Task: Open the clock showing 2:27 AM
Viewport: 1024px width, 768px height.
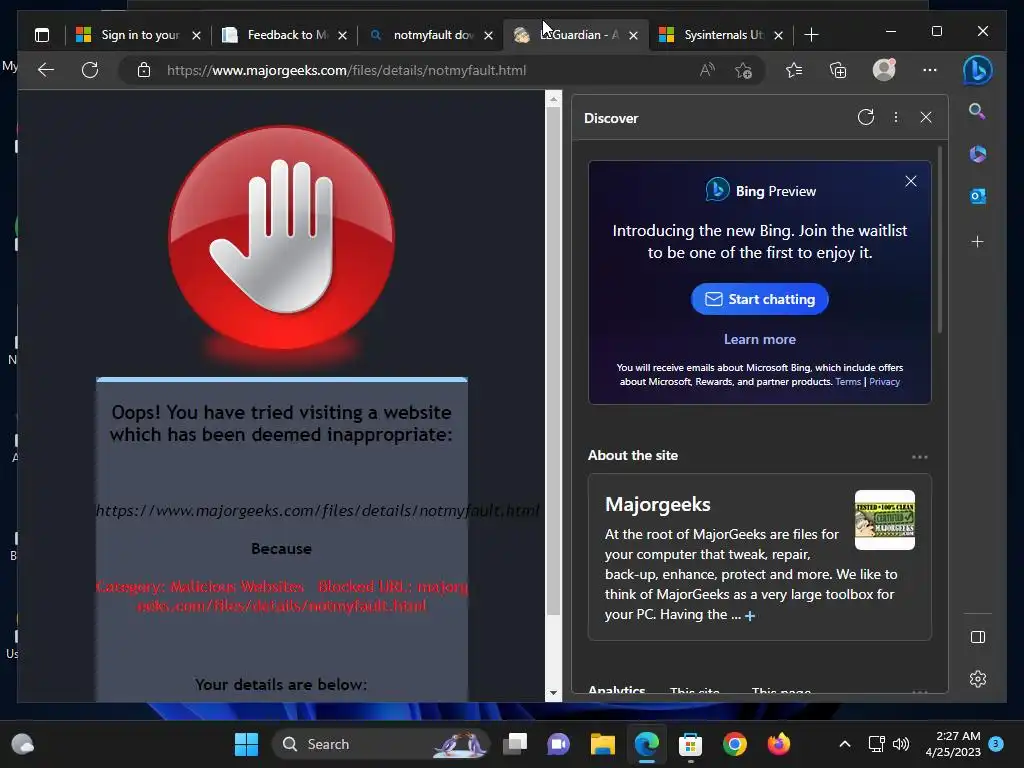Action: click(x=953, y=744)
